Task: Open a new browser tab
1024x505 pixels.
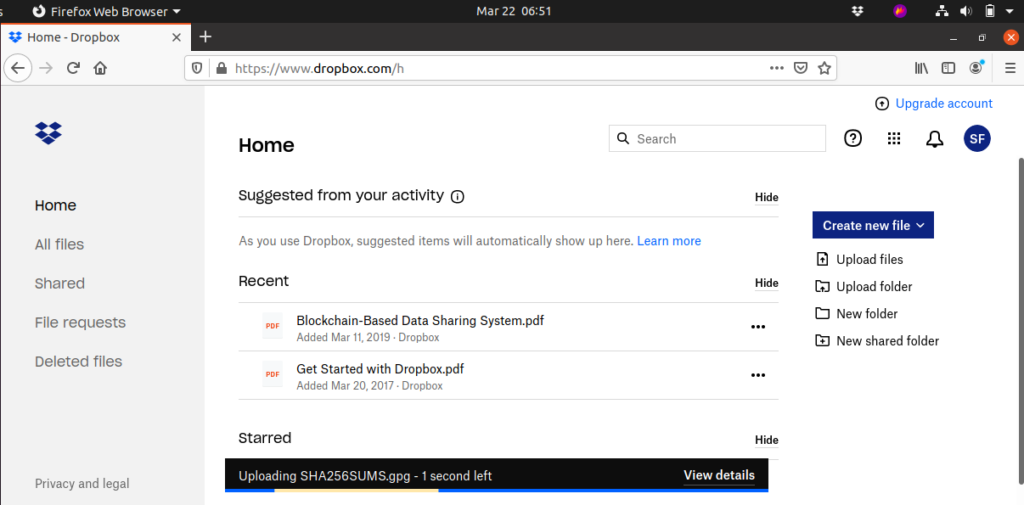Action: point(205,37)
